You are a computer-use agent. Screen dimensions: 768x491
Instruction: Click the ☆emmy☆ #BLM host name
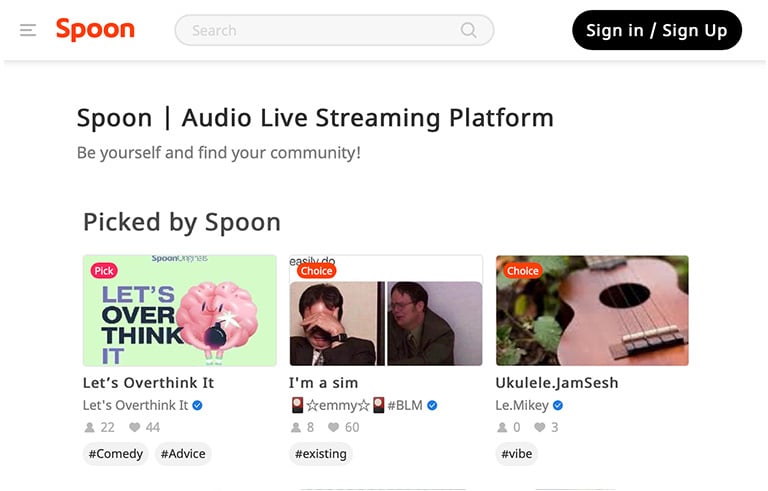[356, 405]
